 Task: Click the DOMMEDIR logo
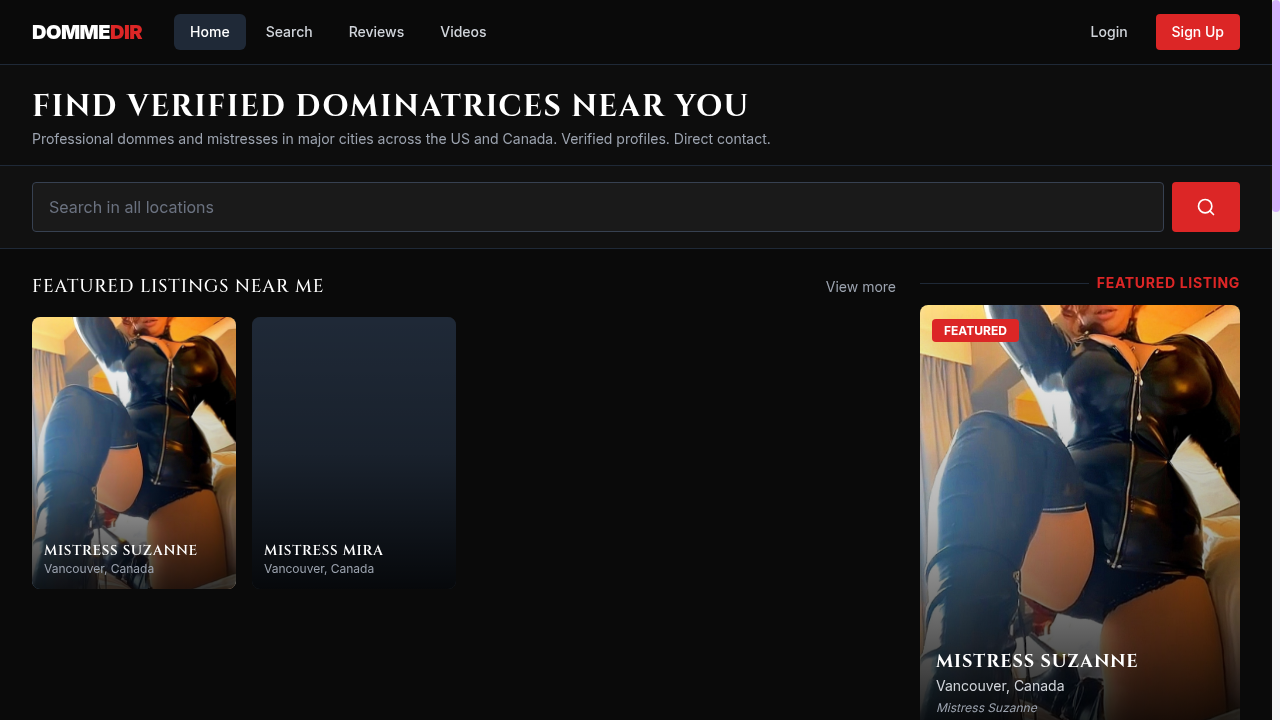pos(87,31)
